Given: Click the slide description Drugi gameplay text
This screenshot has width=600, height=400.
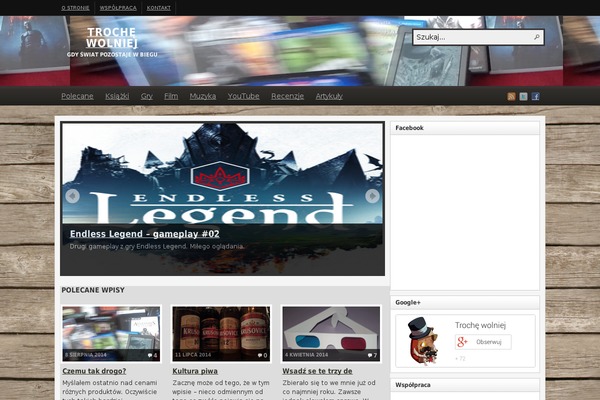Looking at the screenshot, I should 157,247.
